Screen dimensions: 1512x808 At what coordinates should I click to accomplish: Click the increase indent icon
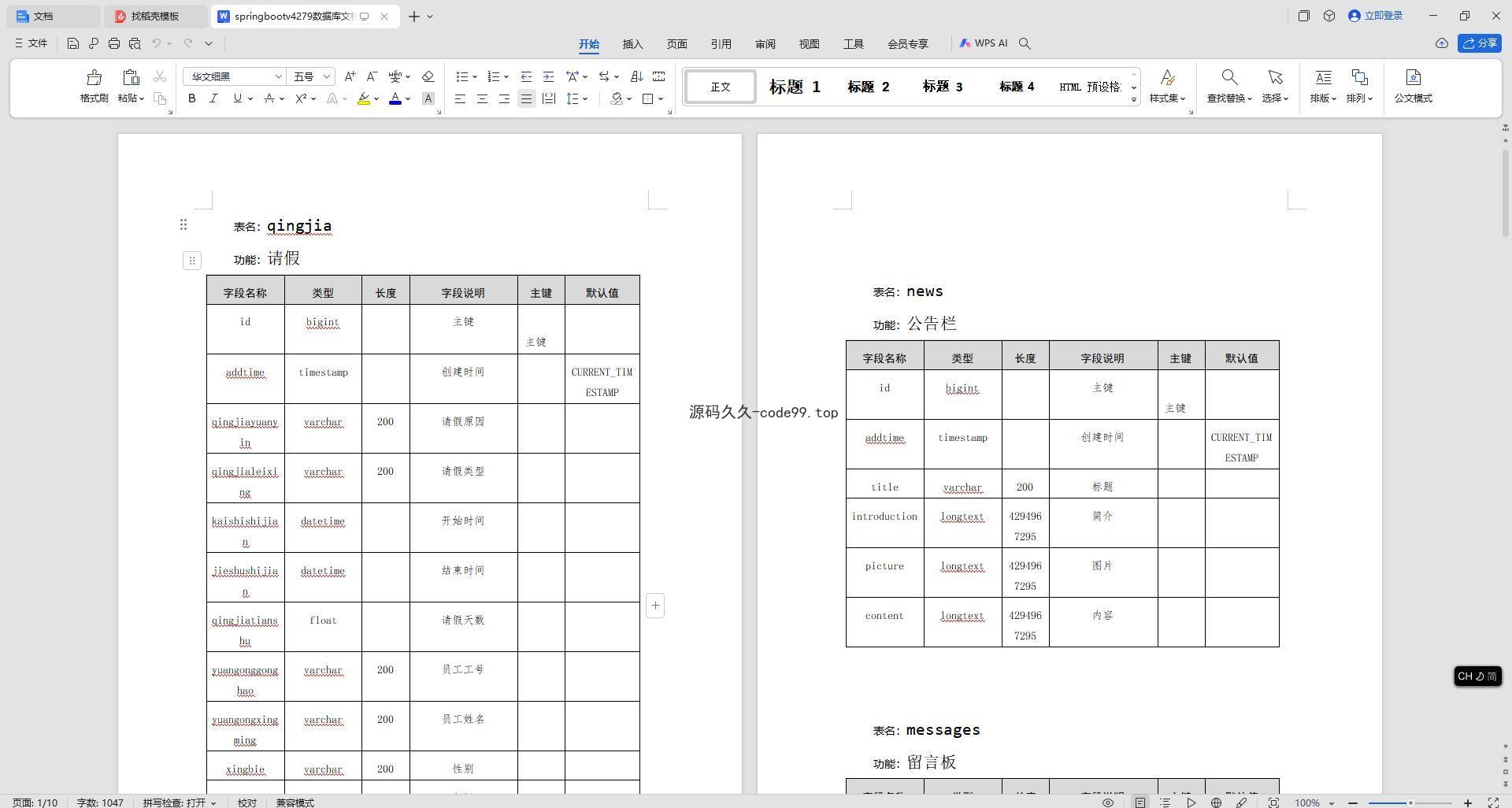[548, 76]
